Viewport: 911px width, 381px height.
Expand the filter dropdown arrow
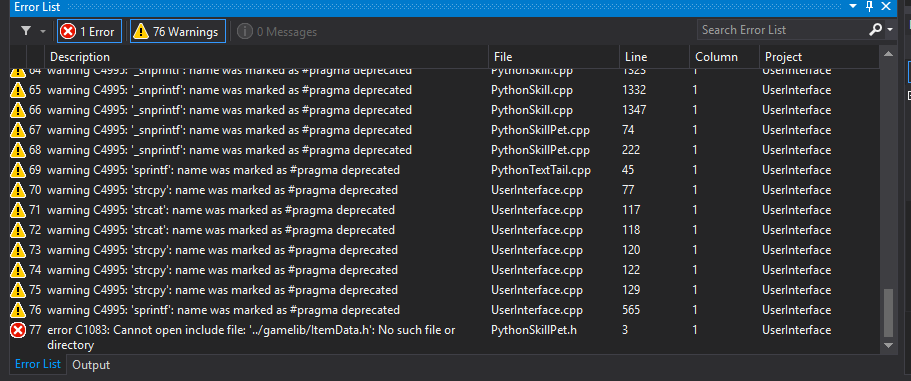coord(42,32)
